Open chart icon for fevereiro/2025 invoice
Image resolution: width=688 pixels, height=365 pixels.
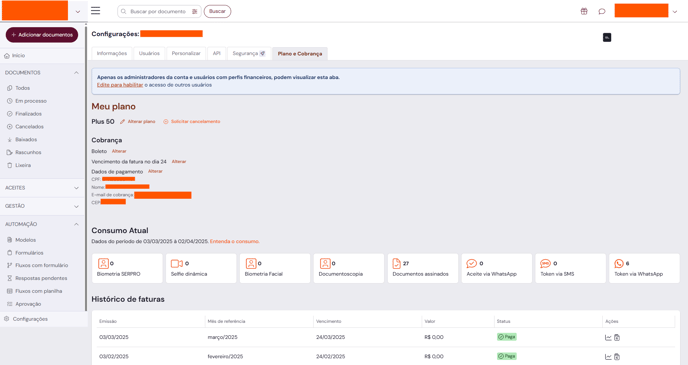coord(608,357)
